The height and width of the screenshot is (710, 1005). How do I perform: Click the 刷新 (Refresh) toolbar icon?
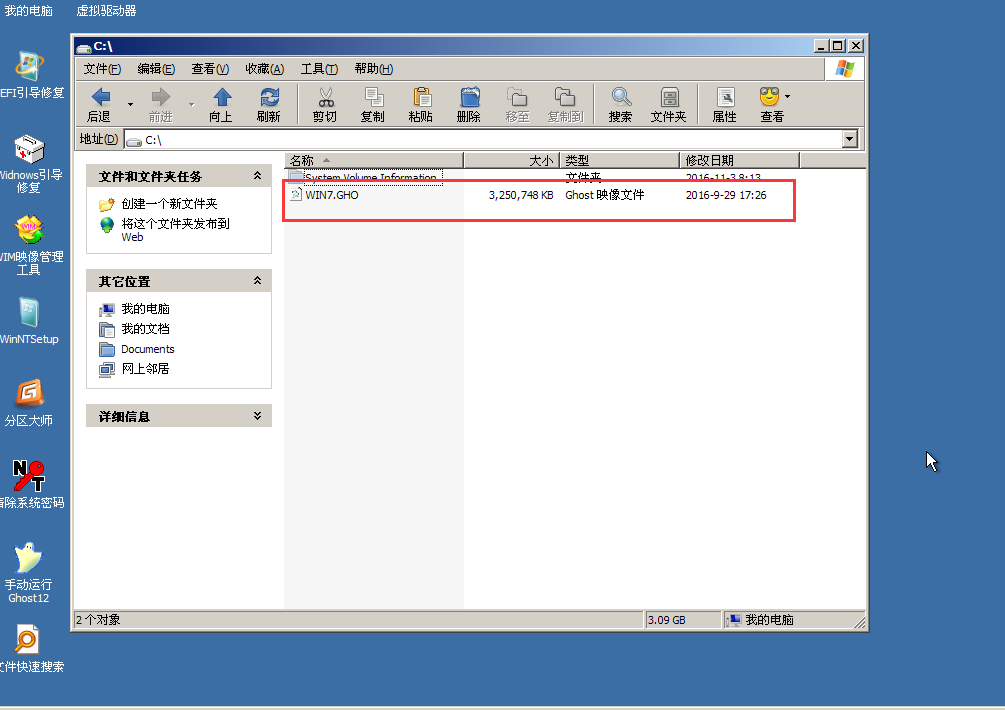coord(268,98)
